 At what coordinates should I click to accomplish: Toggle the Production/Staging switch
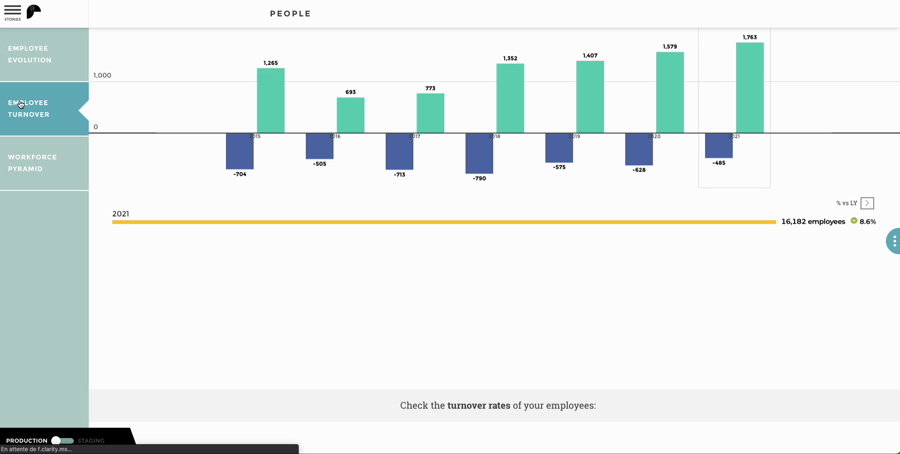pyautogui.click(x=63, y=441)
